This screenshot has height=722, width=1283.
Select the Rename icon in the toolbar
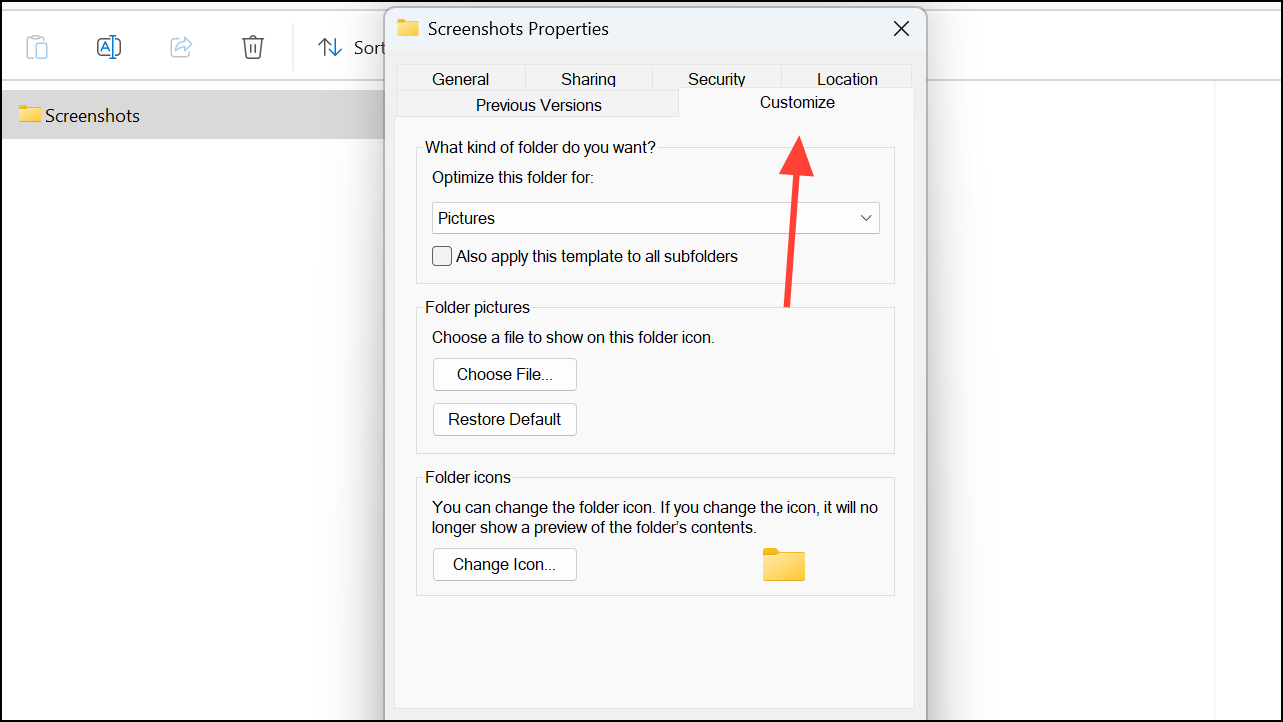[108, 46]
